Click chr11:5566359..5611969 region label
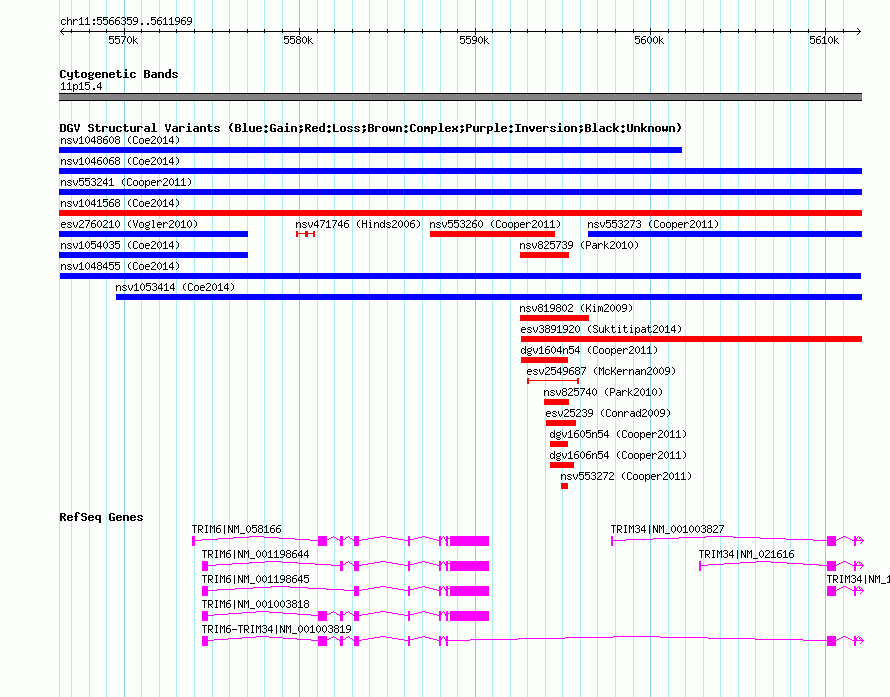The image size is (890, 697). [x=126, y=21]
